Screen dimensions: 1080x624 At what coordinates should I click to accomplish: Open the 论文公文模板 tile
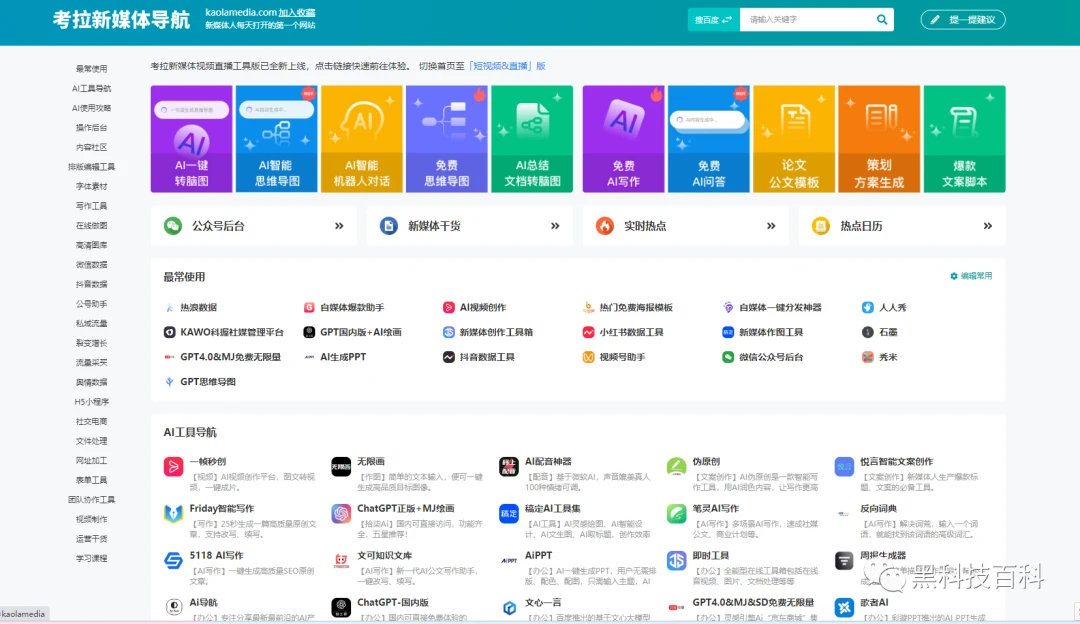coord(793,138)
